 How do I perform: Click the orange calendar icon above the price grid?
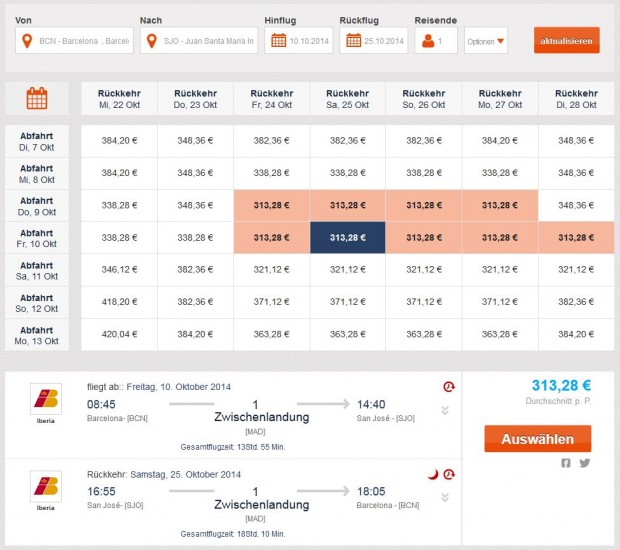(x=37, y=98)
